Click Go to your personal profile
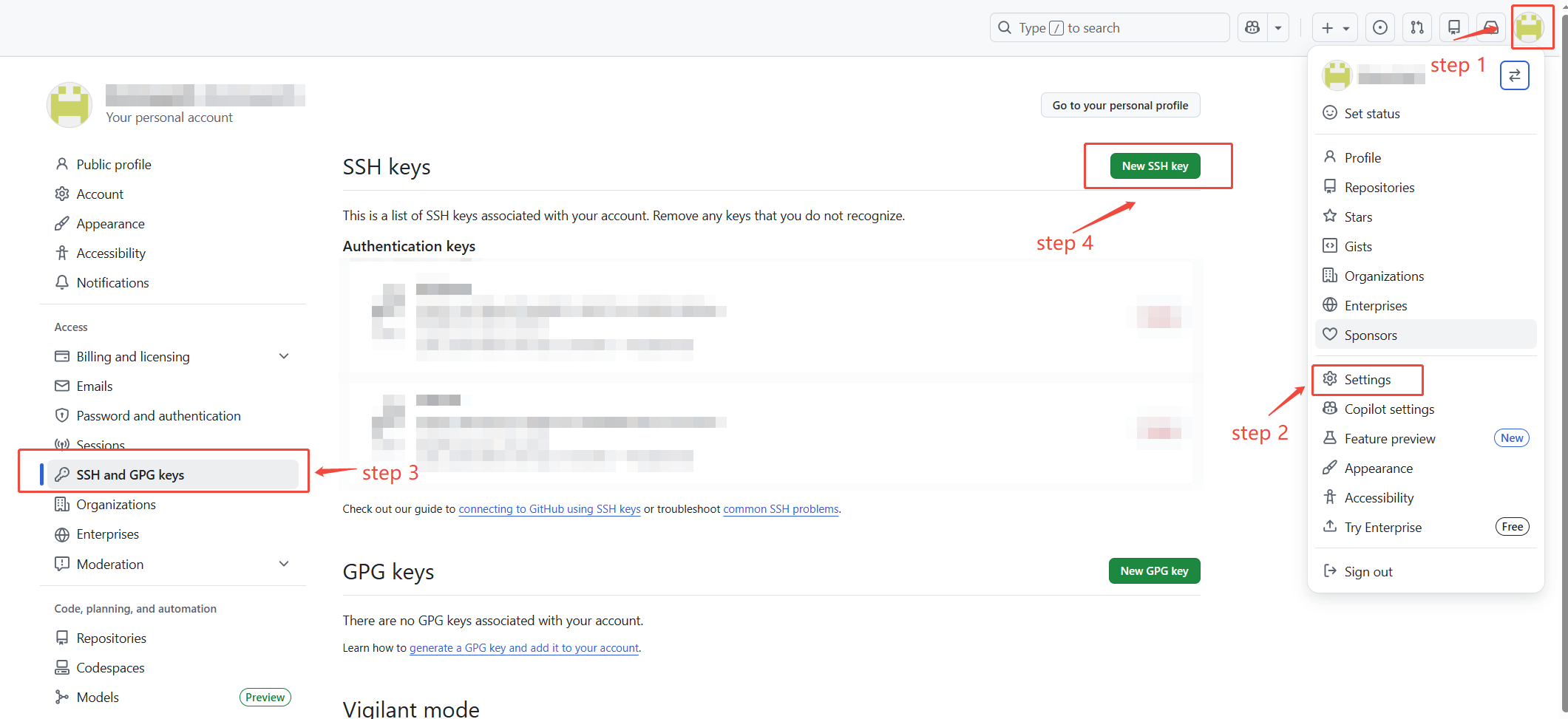This screenshot has width=1568, height=719. tap(1120, 106)
